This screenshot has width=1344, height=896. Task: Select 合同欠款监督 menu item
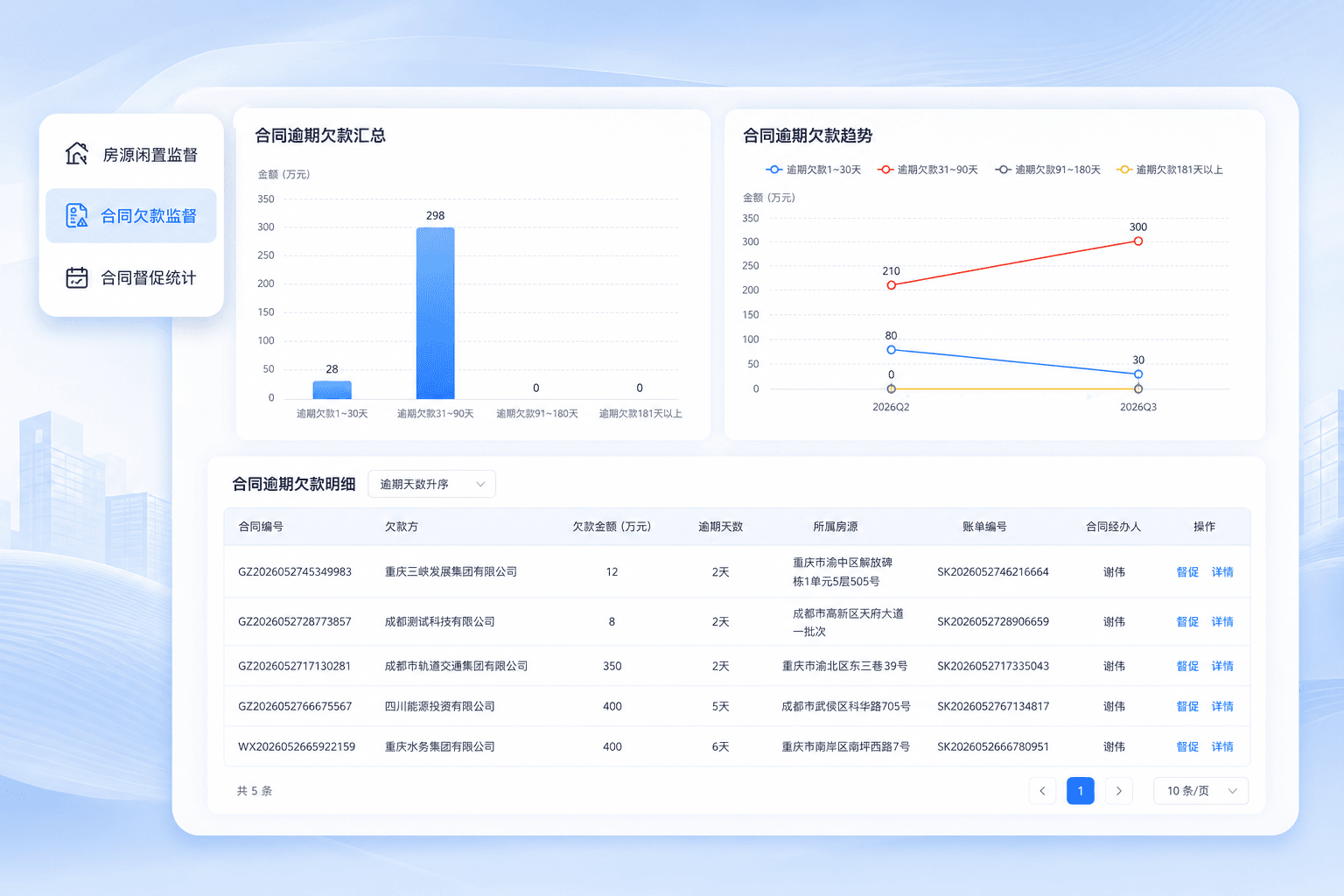131,215
